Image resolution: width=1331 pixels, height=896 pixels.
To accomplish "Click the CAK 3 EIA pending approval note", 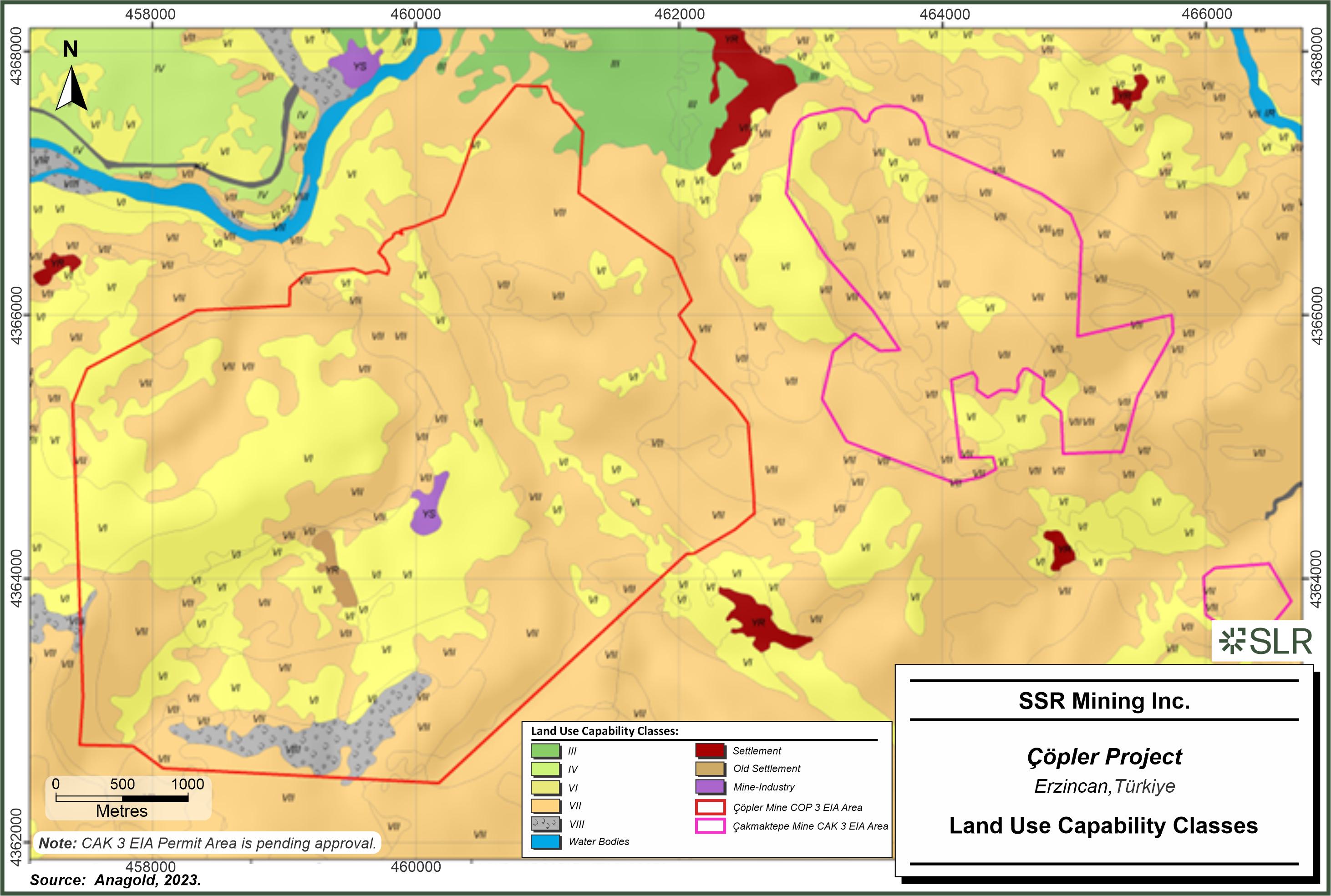I will click(208, 843).
